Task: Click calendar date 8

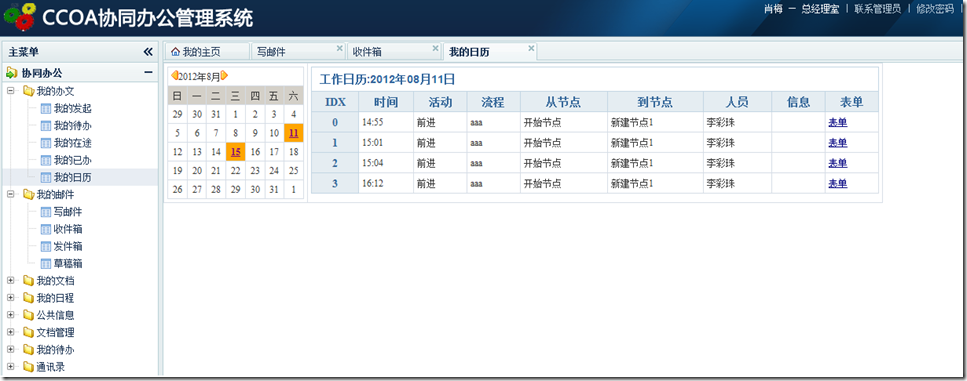Action: (x=235, y=133)
